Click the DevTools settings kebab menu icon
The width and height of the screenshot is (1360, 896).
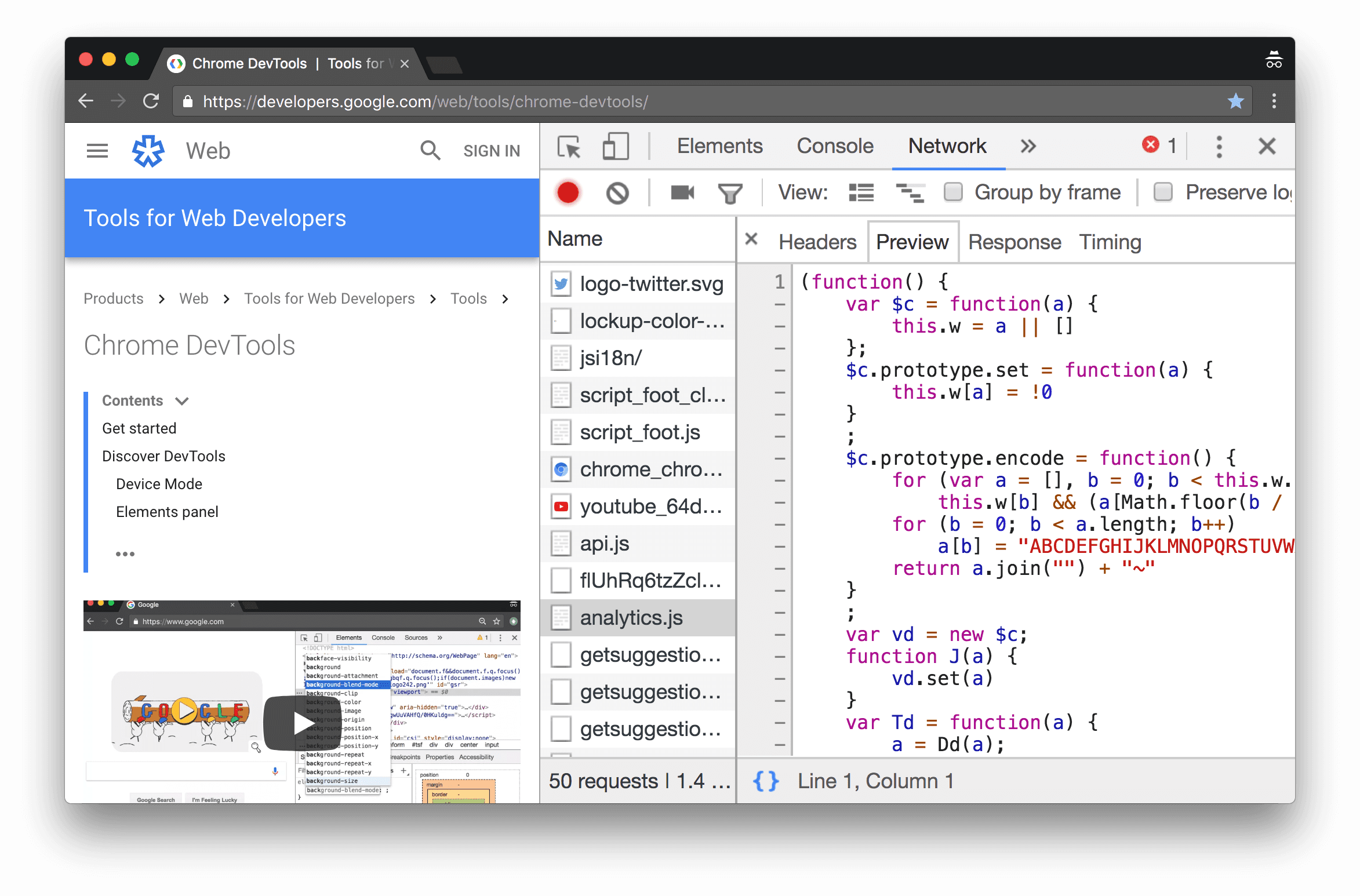click(1219, 145)
